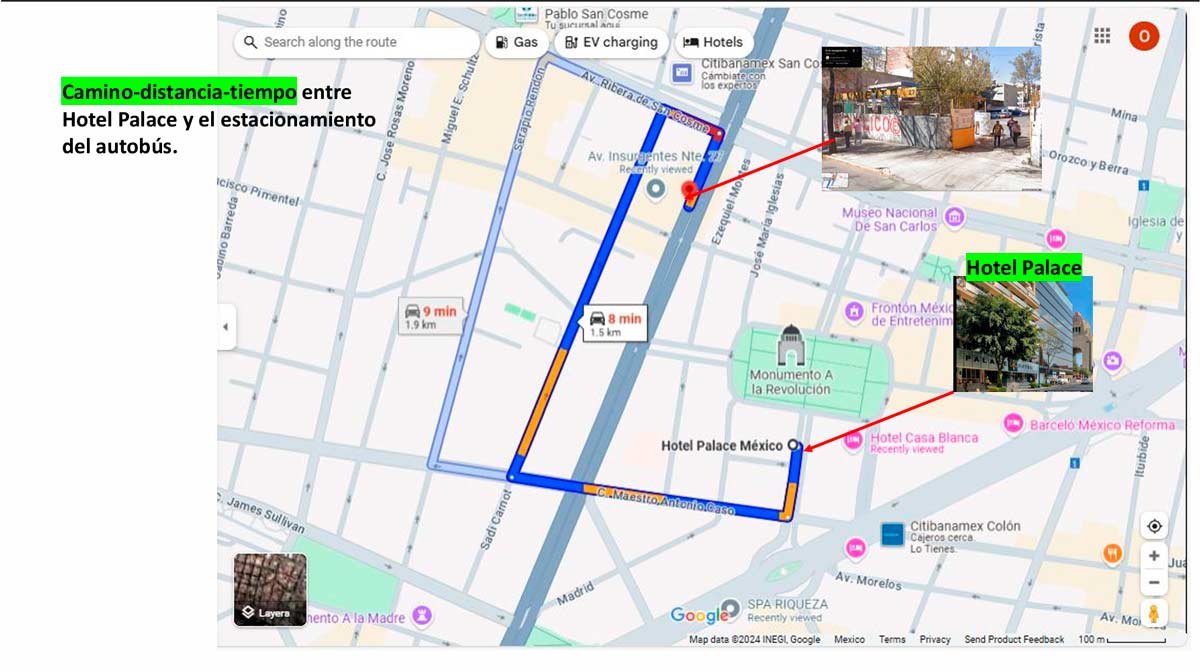
Task: Open the Layers satellite thumbnail
Action: point(270,589)
